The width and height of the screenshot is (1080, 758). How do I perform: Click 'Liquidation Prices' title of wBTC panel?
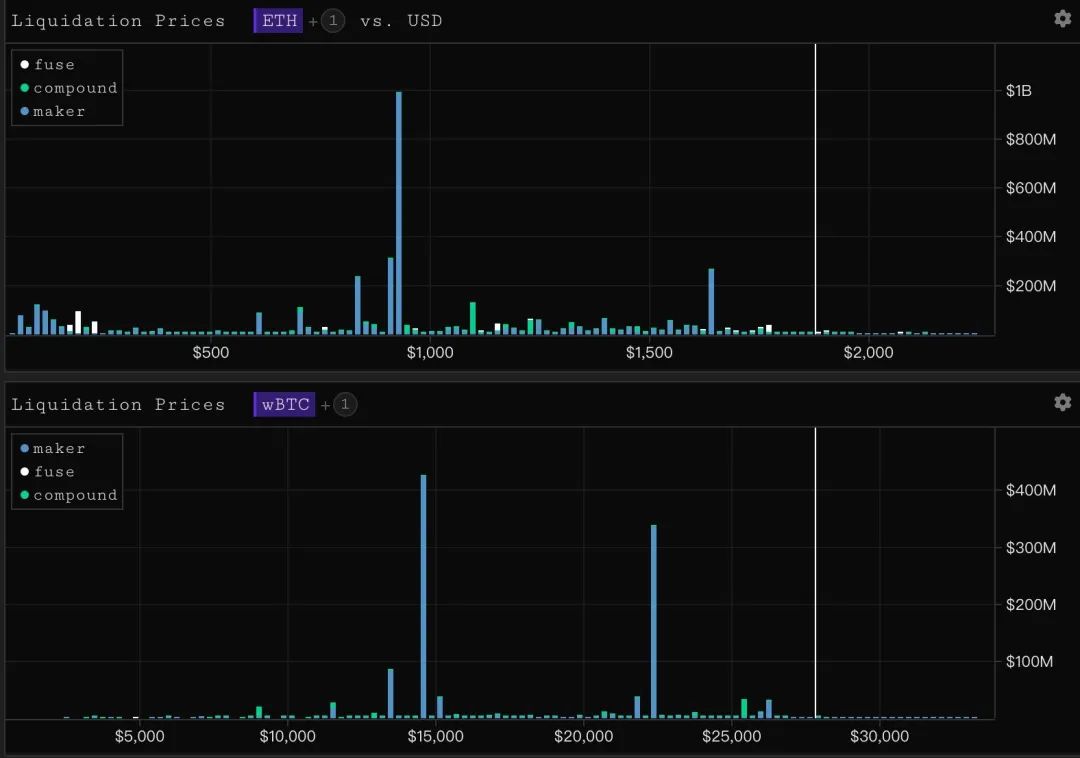point(118,404)
